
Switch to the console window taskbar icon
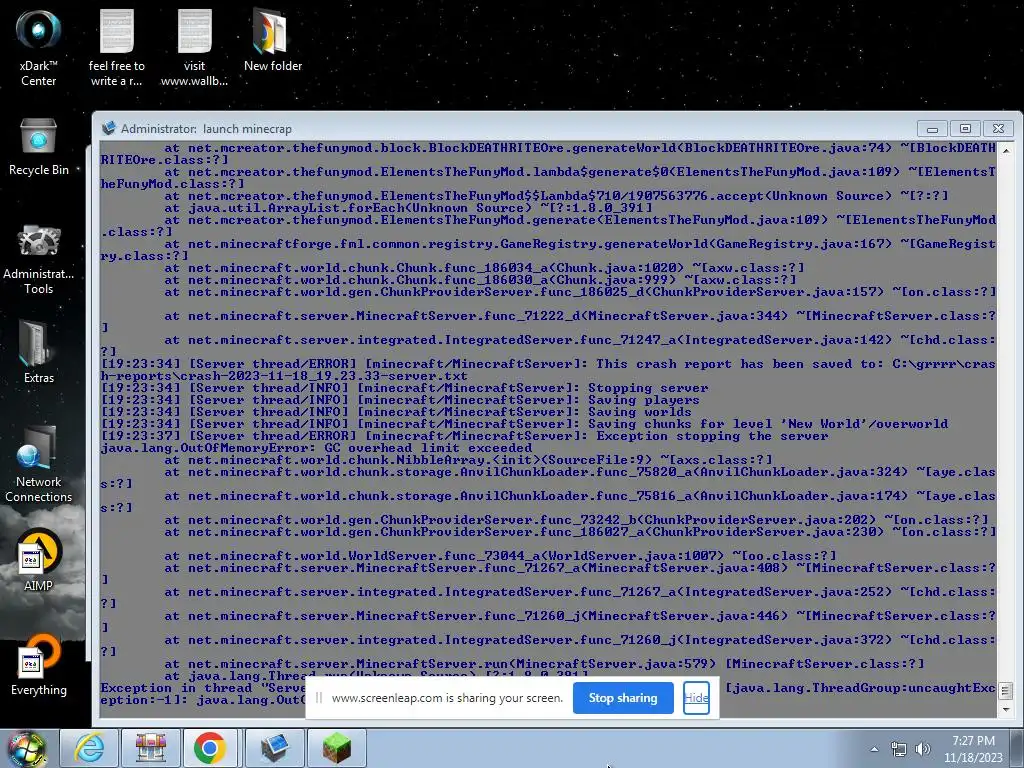click(275, 748)
